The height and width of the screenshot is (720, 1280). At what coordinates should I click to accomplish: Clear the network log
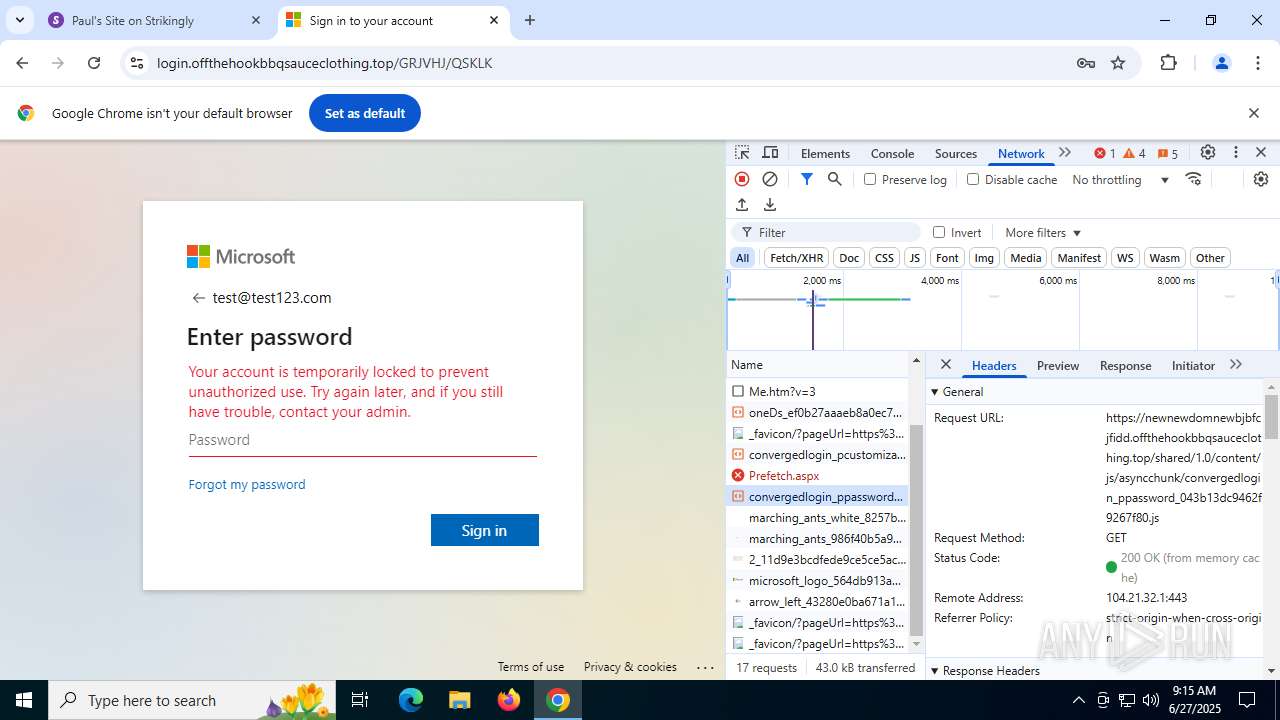coord(770,179)
